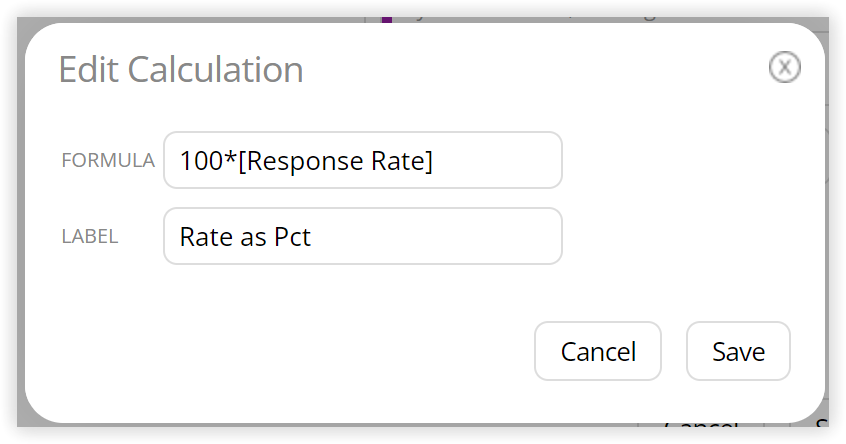Place cursor on '[Response Rate]' formula text
This screenshot has height=444, width=846.
335,161
